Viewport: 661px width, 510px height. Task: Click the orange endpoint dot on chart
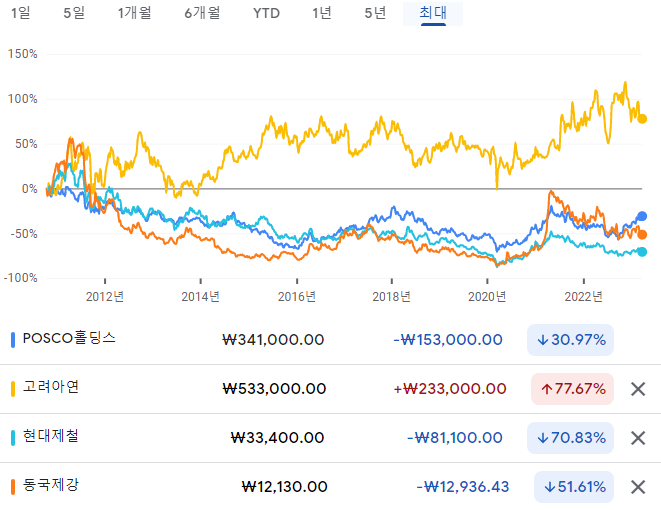point(642,235)
